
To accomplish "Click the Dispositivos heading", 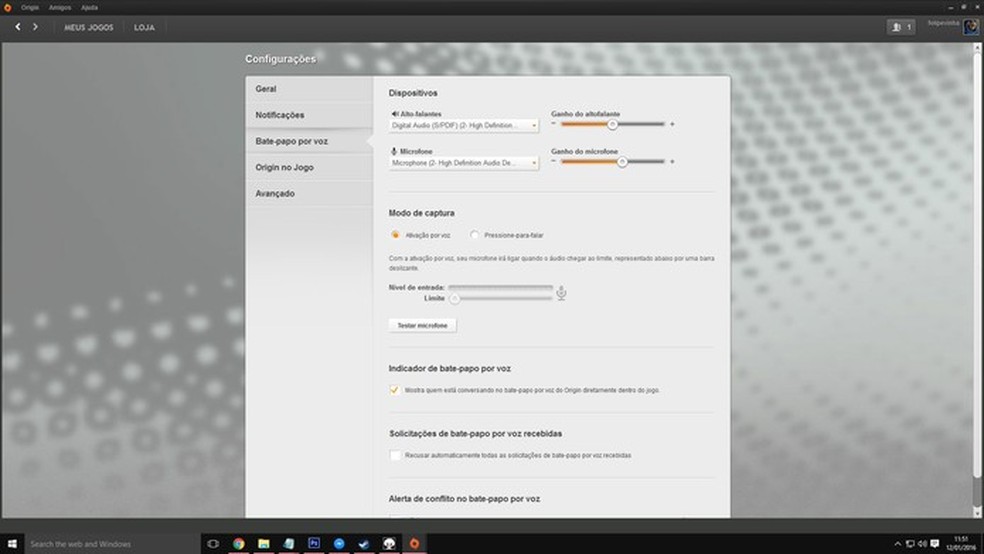I will 413,93.
